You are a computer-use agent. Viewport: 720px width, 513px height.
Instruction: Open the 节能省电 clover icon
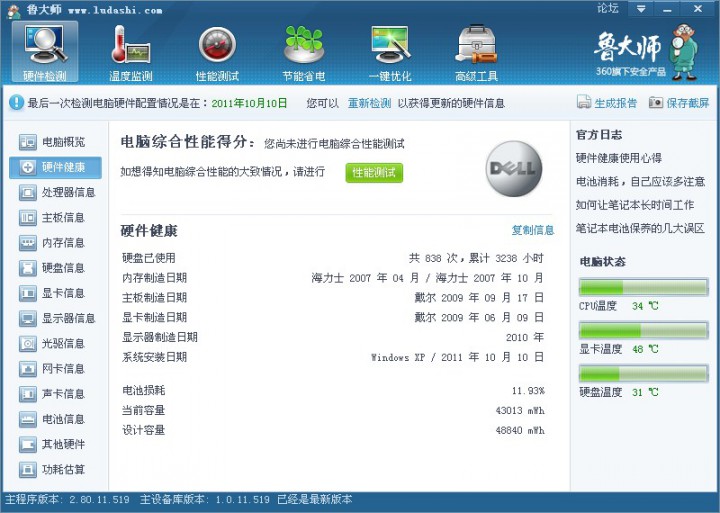304,50
